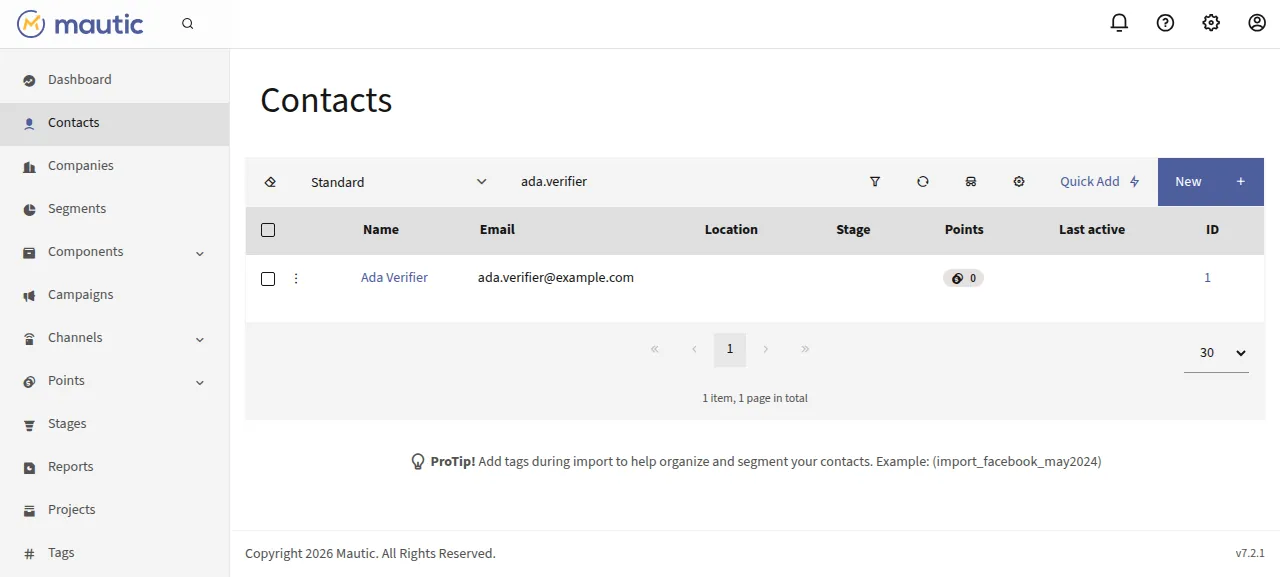Go to page 1 in pagination
This screenshot has height=577, width=1280.
coord(730,349)
